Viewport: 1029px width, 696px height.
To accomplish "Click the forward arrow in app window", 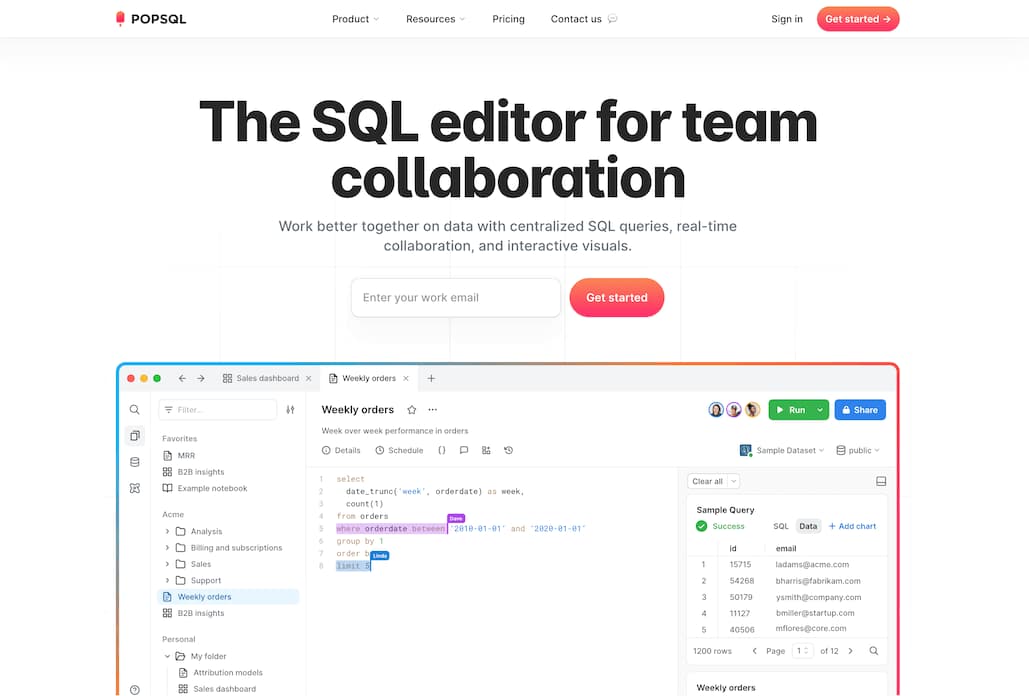I will (x=201, y=379).
